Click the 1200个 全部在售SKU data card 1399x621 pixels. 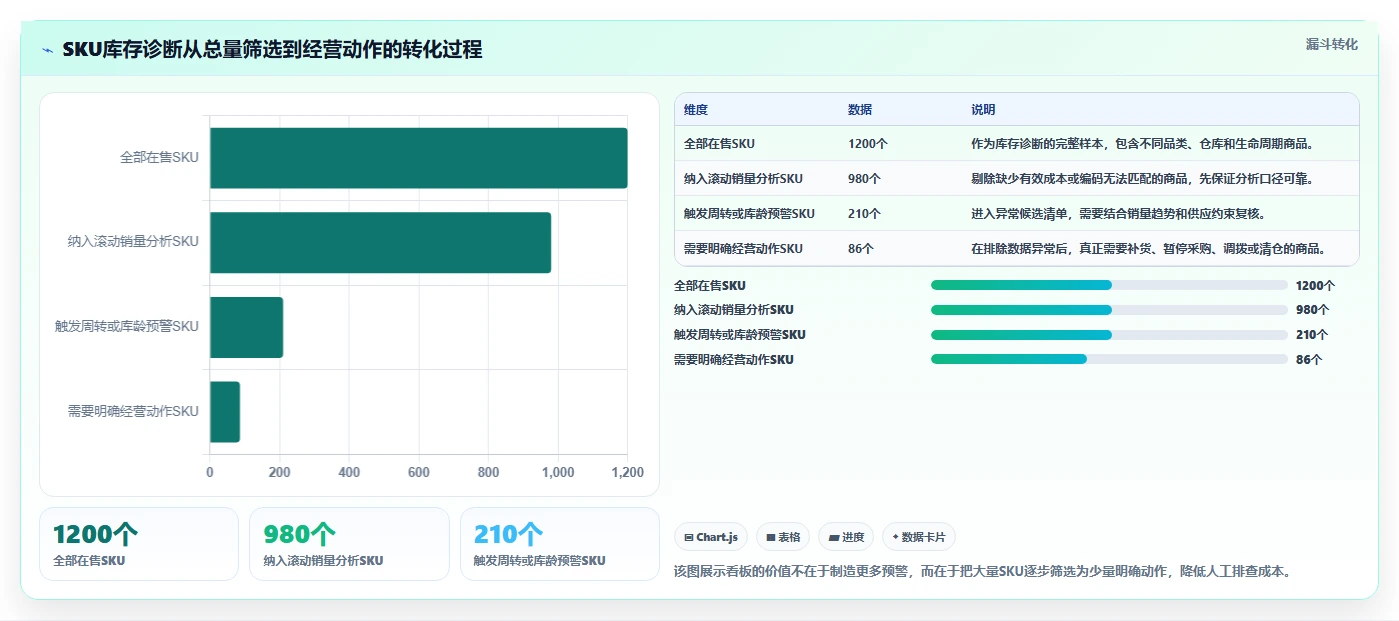pos(139,544)
